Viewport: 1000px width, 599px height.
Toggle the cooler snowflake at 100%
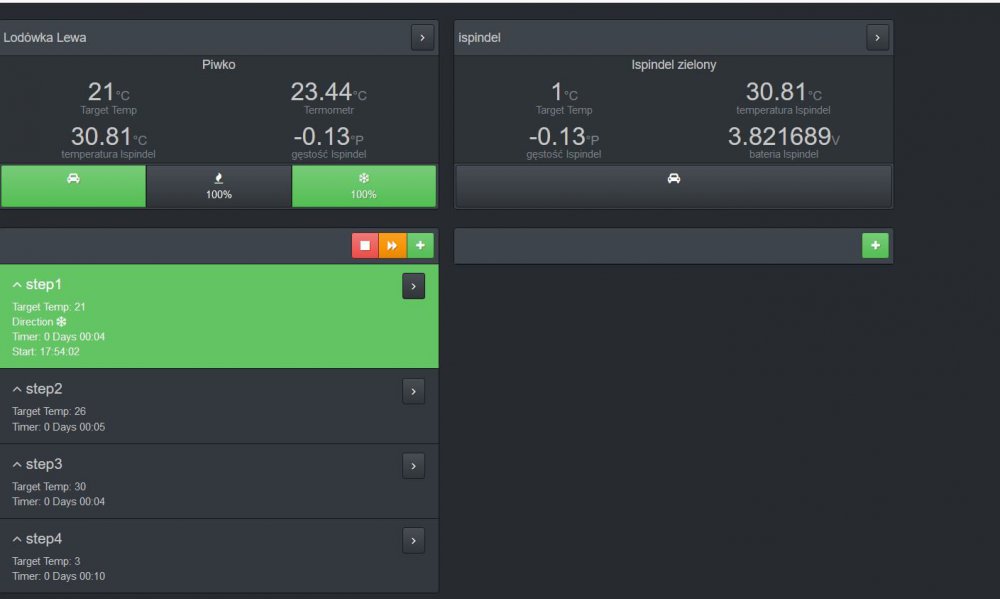tap(364, 186)
